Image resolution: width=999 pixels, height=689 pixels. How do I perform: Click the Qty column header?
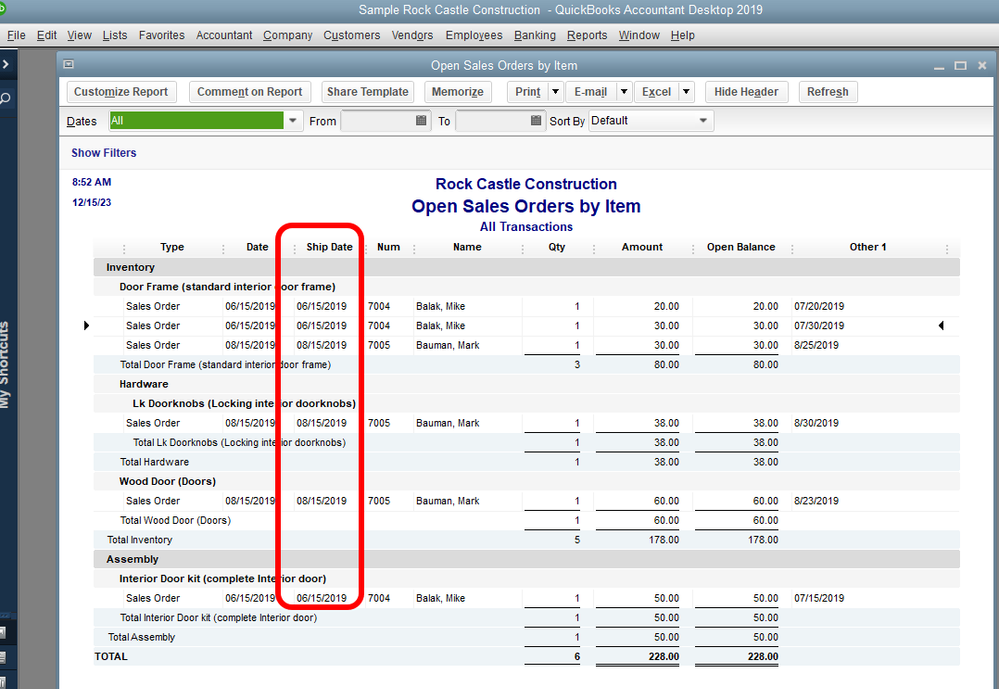[x=557, y=247]
